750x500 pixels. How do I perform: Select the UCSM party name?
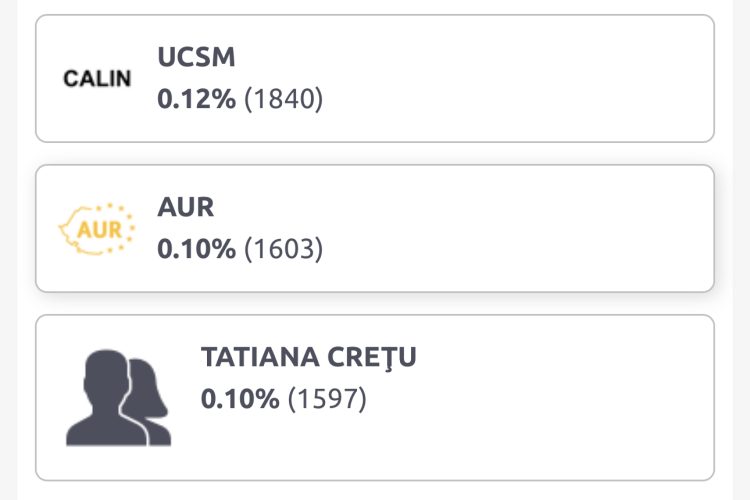pos(196,57)
